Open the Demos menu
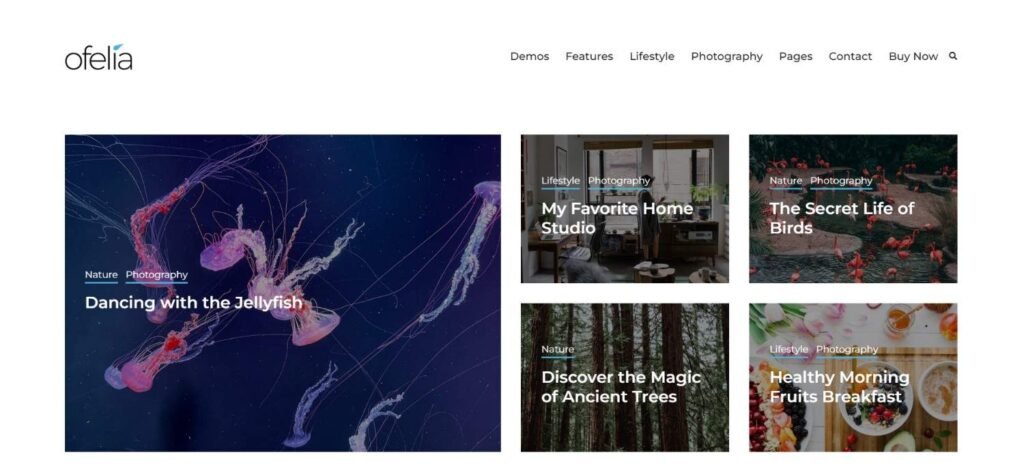The width and height of the screenshot is (1024, 466). pyautogui.click(x=529, y=57)
